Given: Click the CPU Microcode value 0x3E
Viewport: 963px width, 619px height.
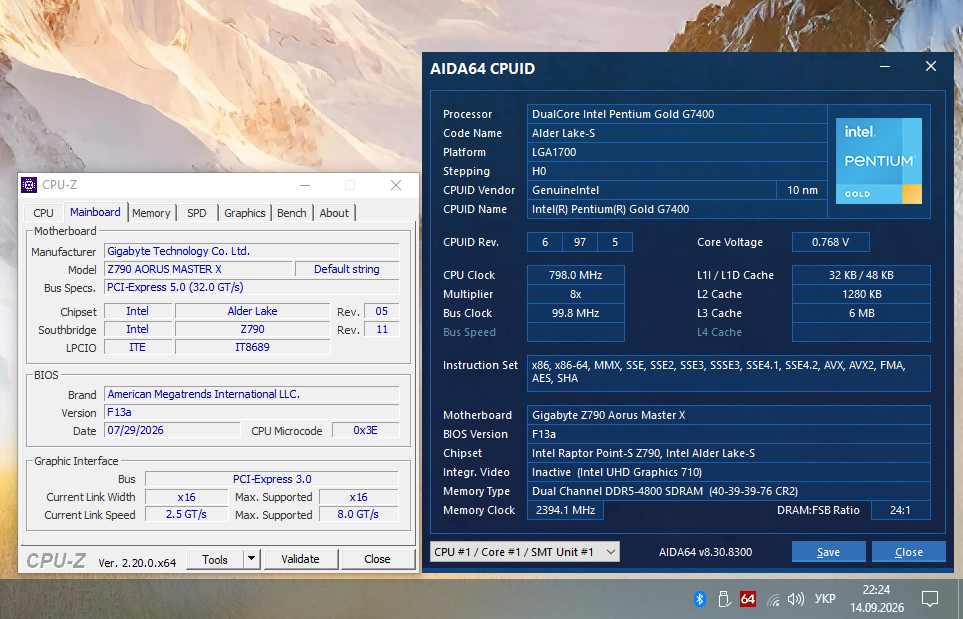Looking at the screenshot, I should pyautogui.click(x=365, y=430).
